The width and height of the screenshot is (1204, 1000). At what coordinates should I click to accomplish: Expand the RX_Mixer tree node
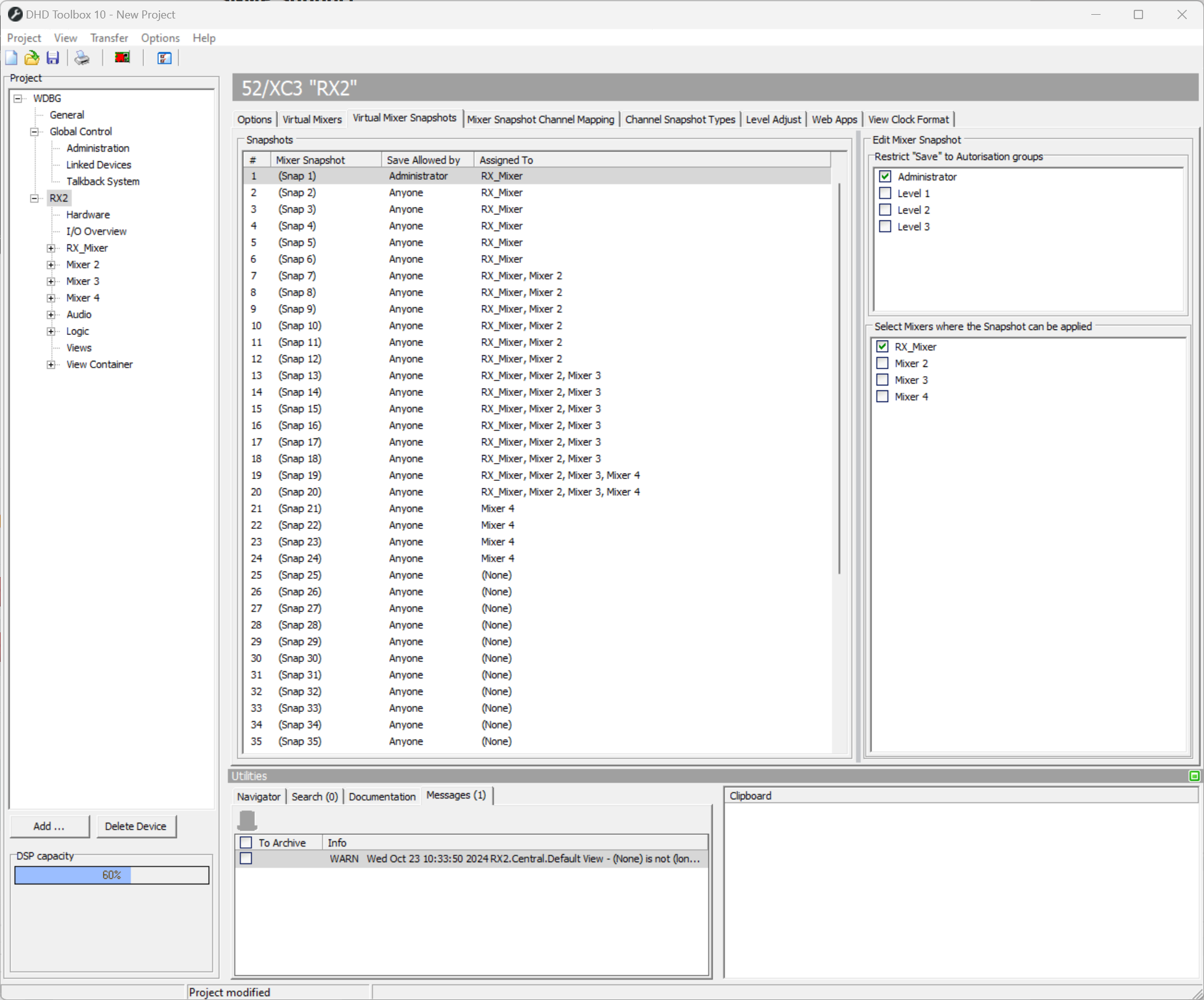(x=51, y=248)
